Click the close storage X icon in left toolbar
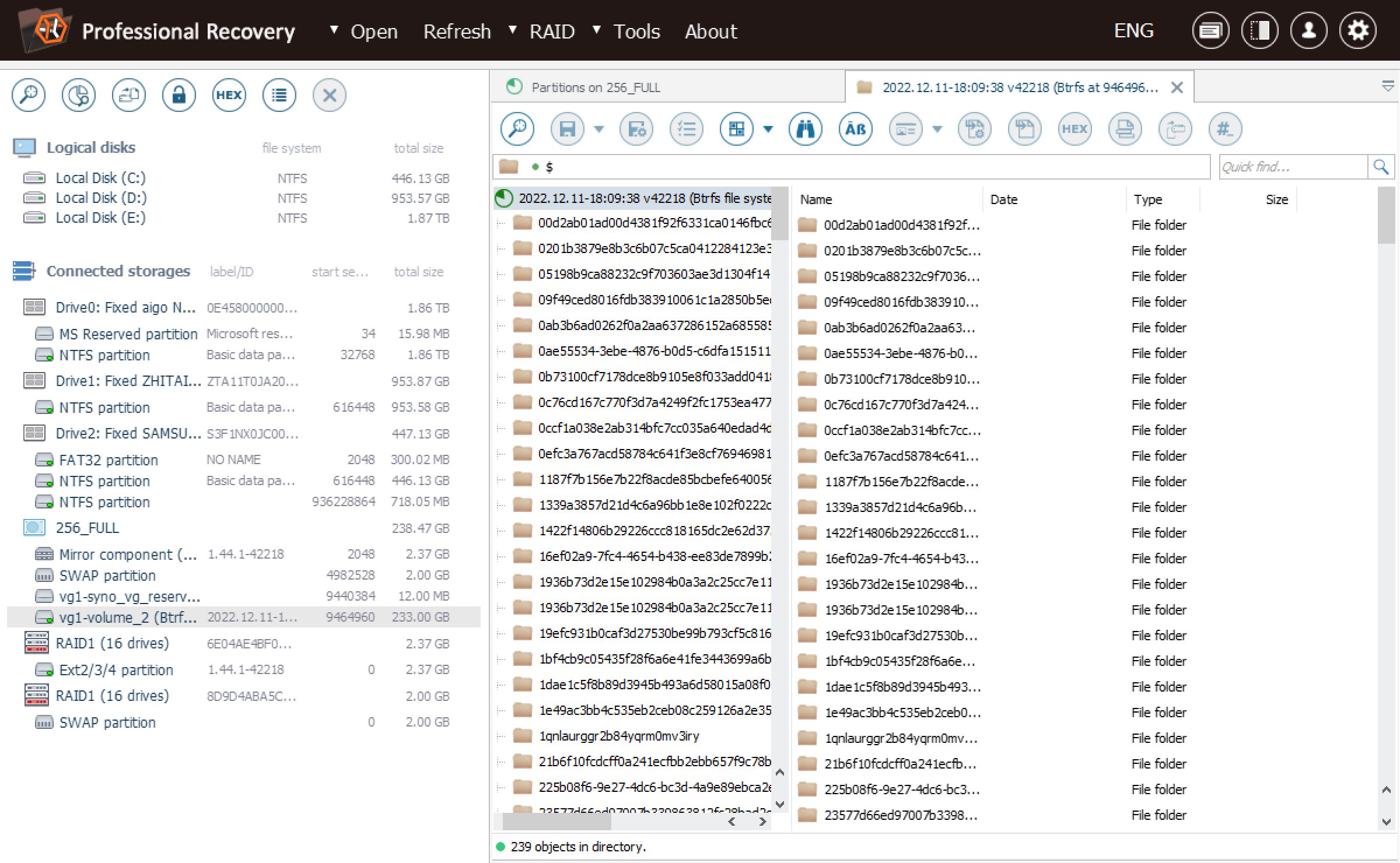1400x863 pixels. (x=330, y=95)
